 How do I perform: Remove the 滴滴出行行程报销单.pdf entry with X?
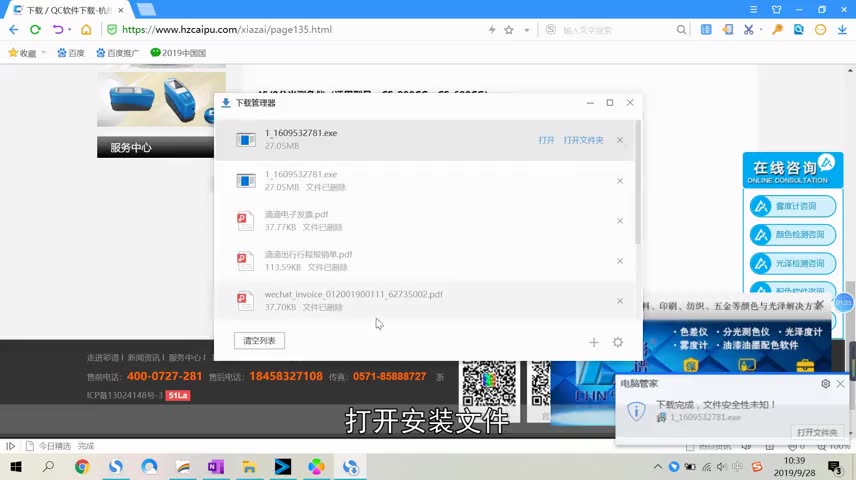(x=620, y=261)
